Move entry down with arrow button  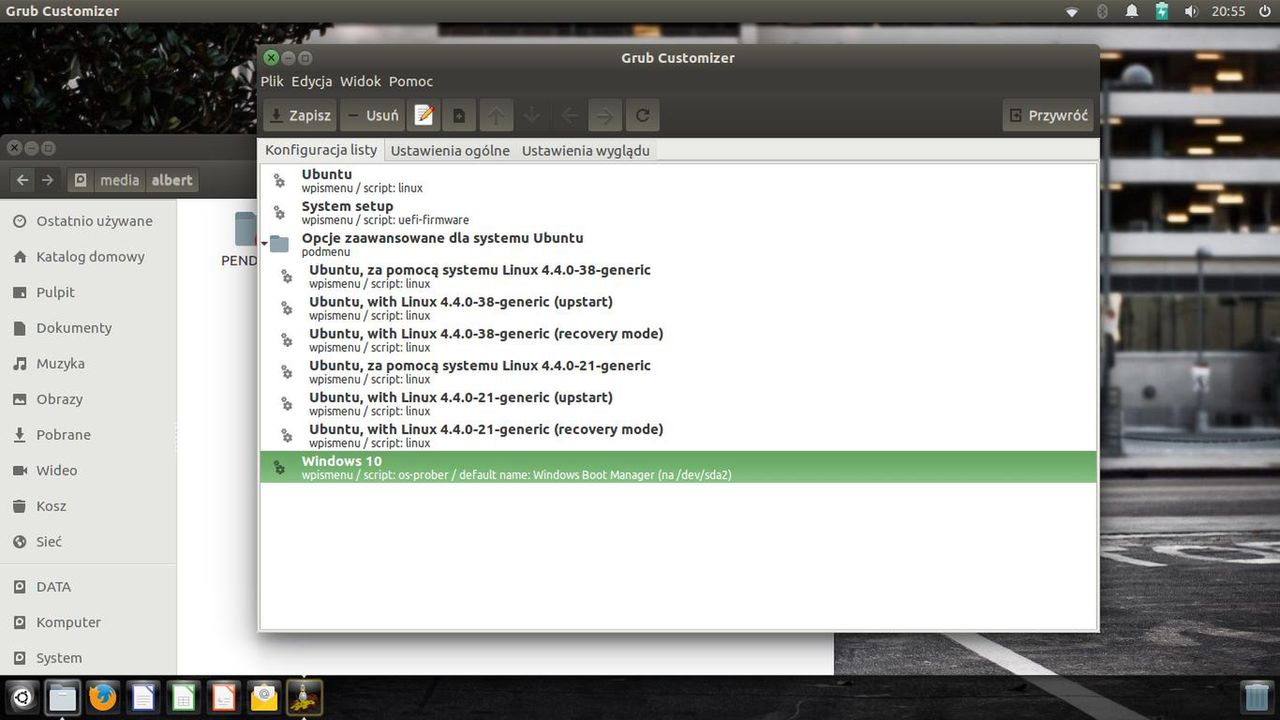click(532, 115)
